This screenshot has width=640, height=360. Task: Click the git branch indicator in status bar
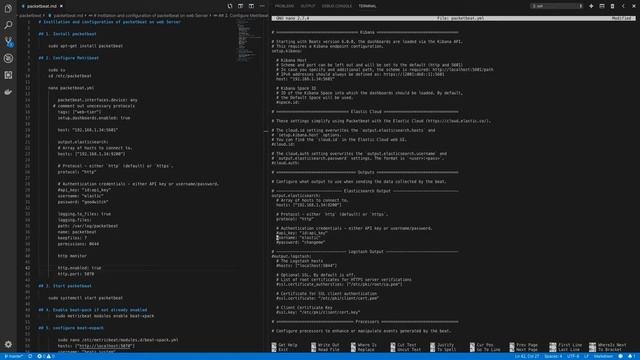click(13, 356)
